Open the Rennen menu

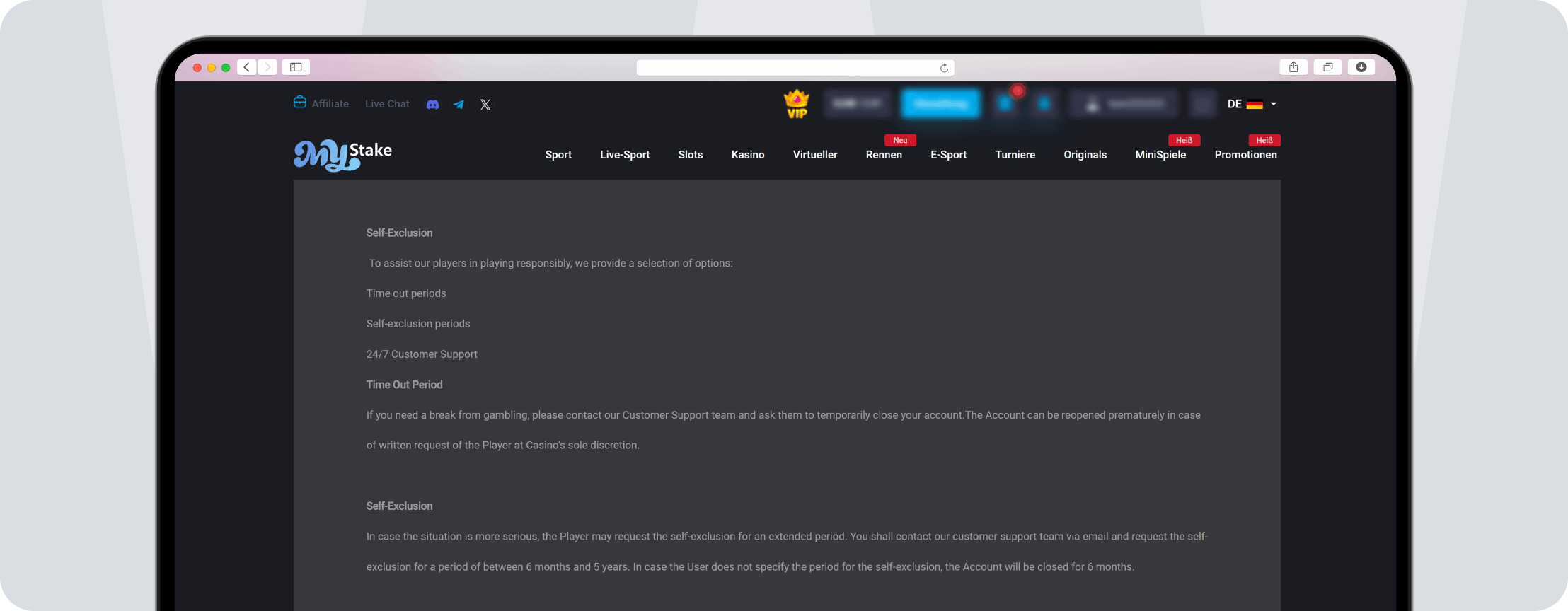pos(884,155)
